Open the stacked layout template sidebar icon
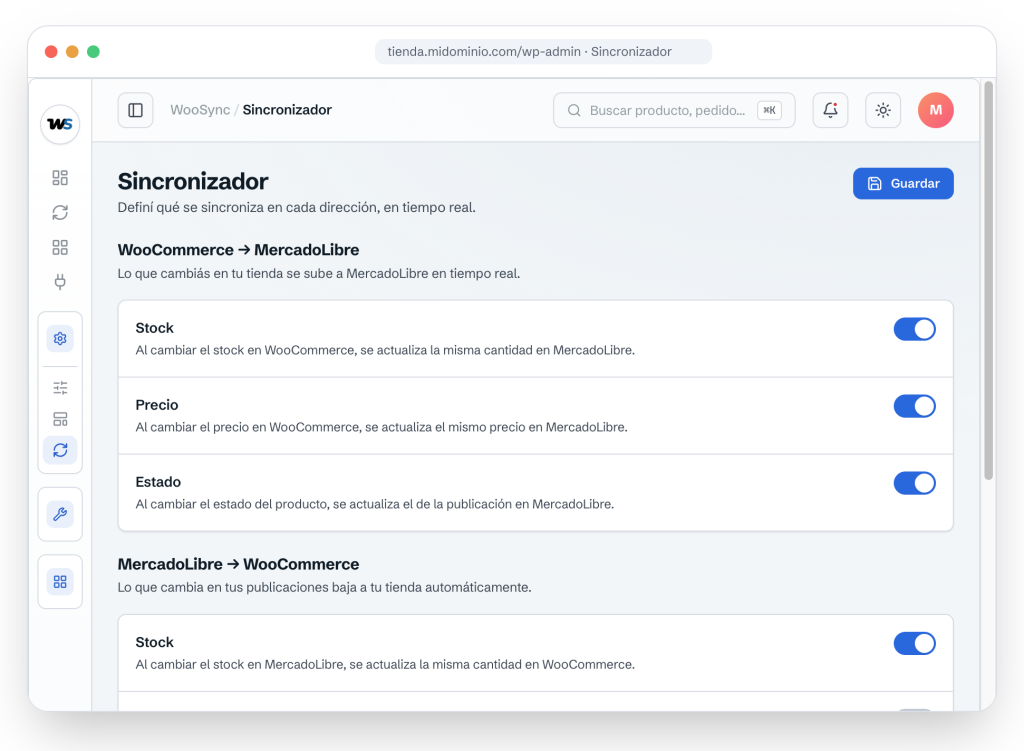This screenshot has height=751, width=1024. click(x=60, y=419)
